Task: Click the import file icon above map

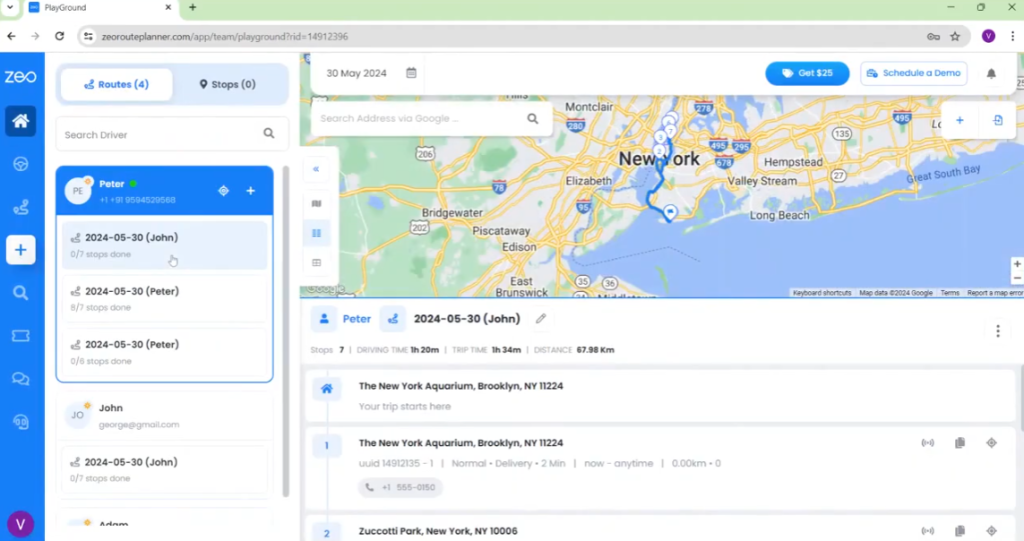Action: (997, 120)
